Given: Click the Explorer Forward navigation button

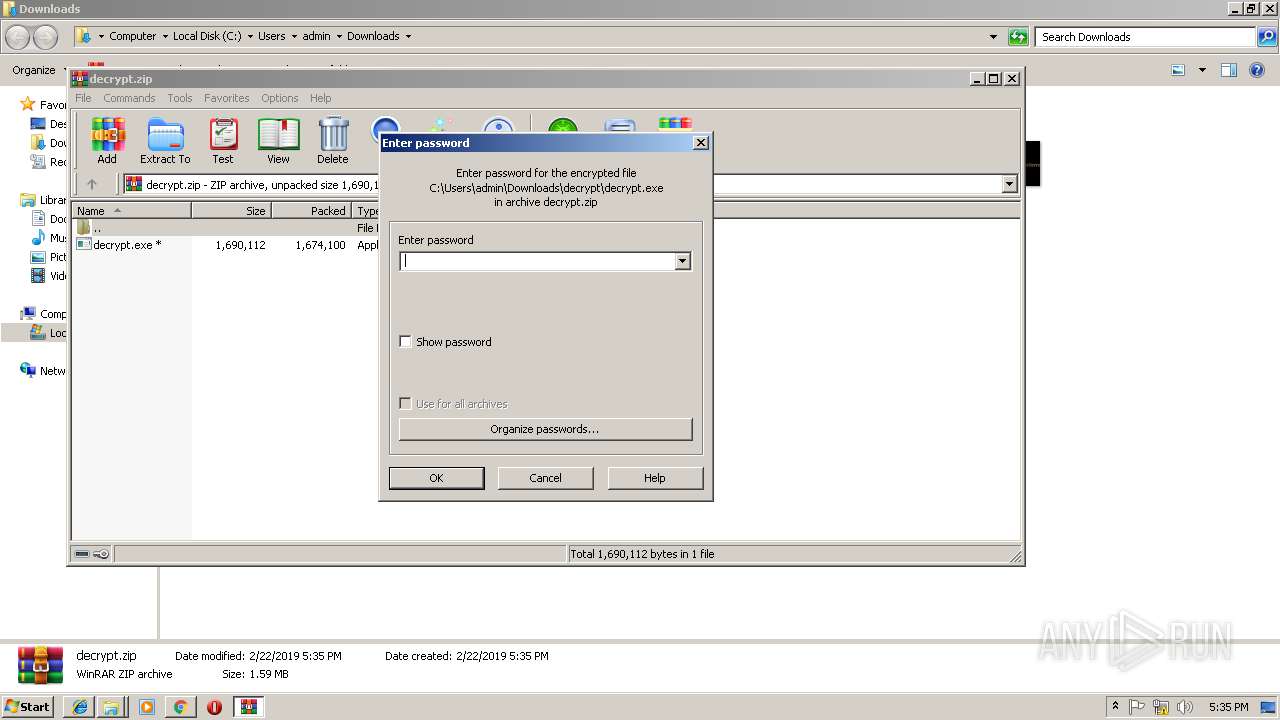Looking at the screenshot, I should (46, 37).
